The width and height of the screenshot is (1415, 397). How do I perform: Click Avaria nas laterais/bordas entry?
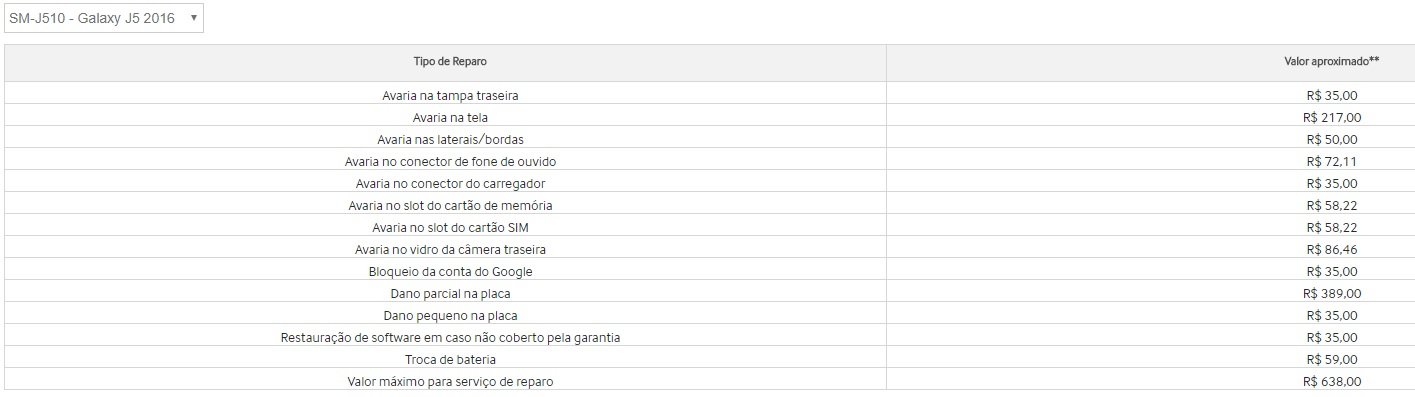pos(450,139)
